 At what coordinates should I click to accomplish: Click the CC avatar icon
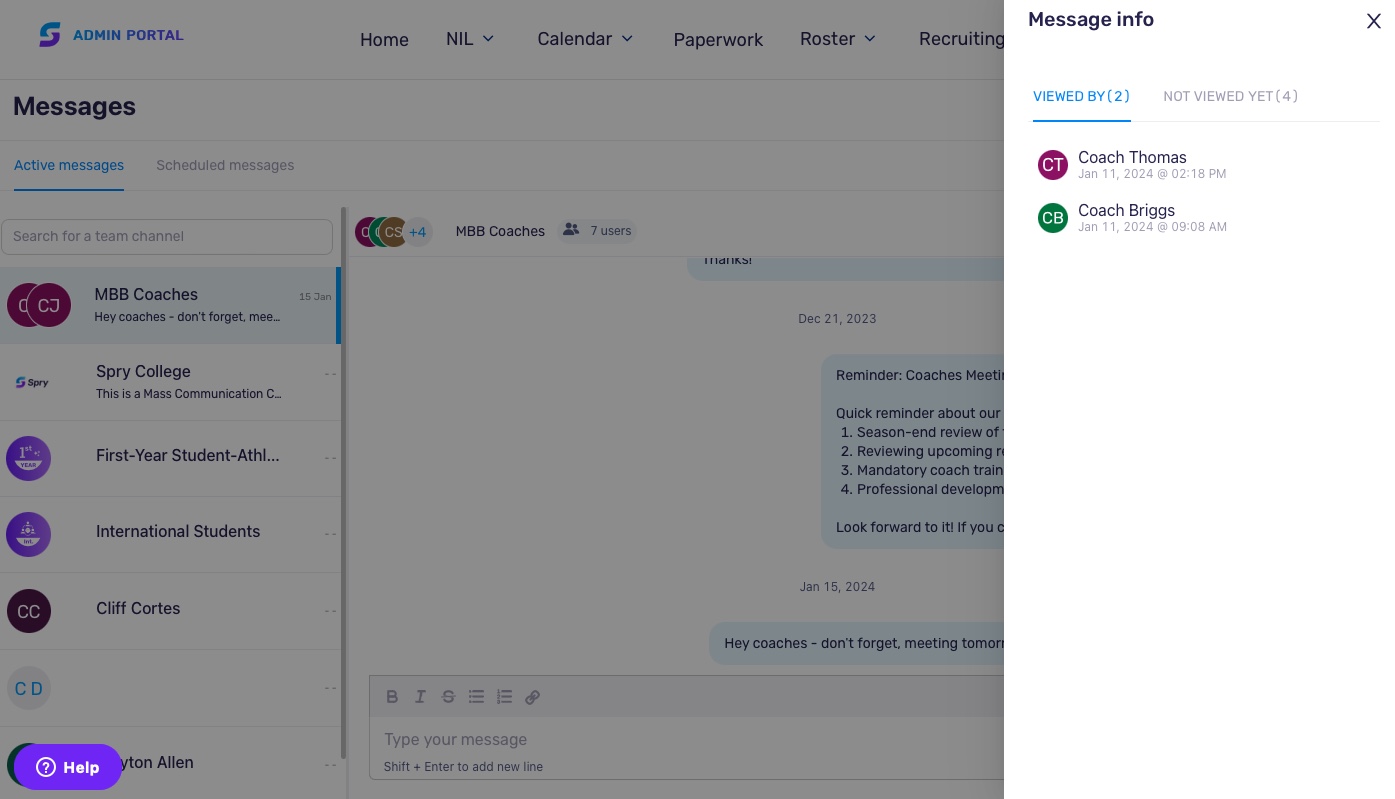[29, 611]
